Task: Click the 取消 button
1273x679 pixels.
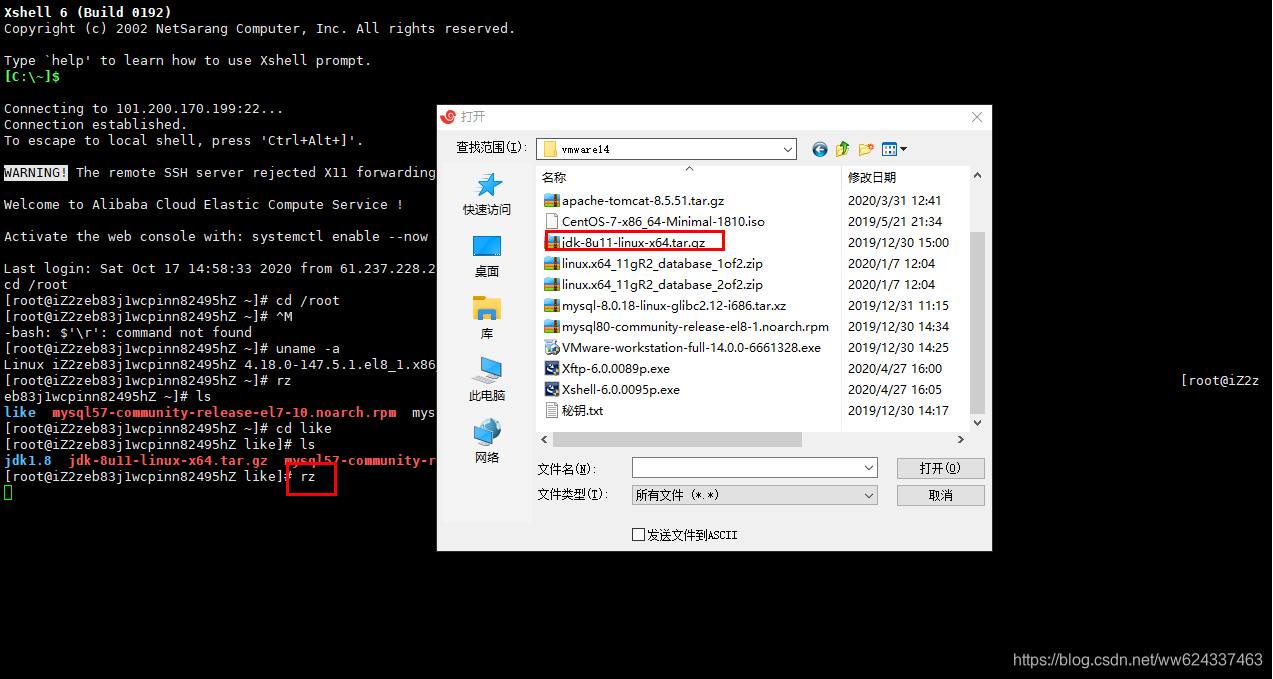Action: click(939, 494)
